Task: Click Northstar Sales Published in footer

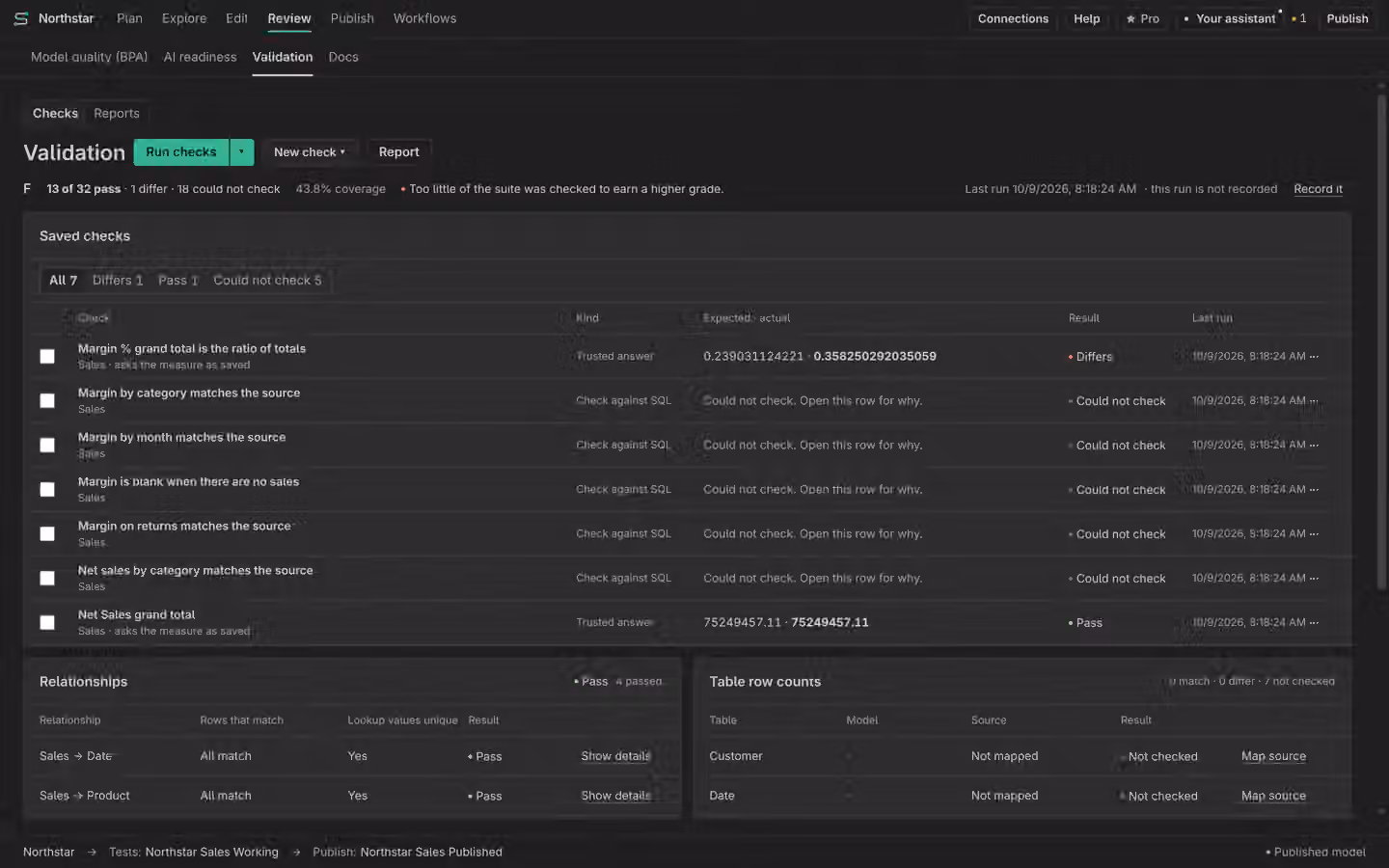Action: click(431, 852)
